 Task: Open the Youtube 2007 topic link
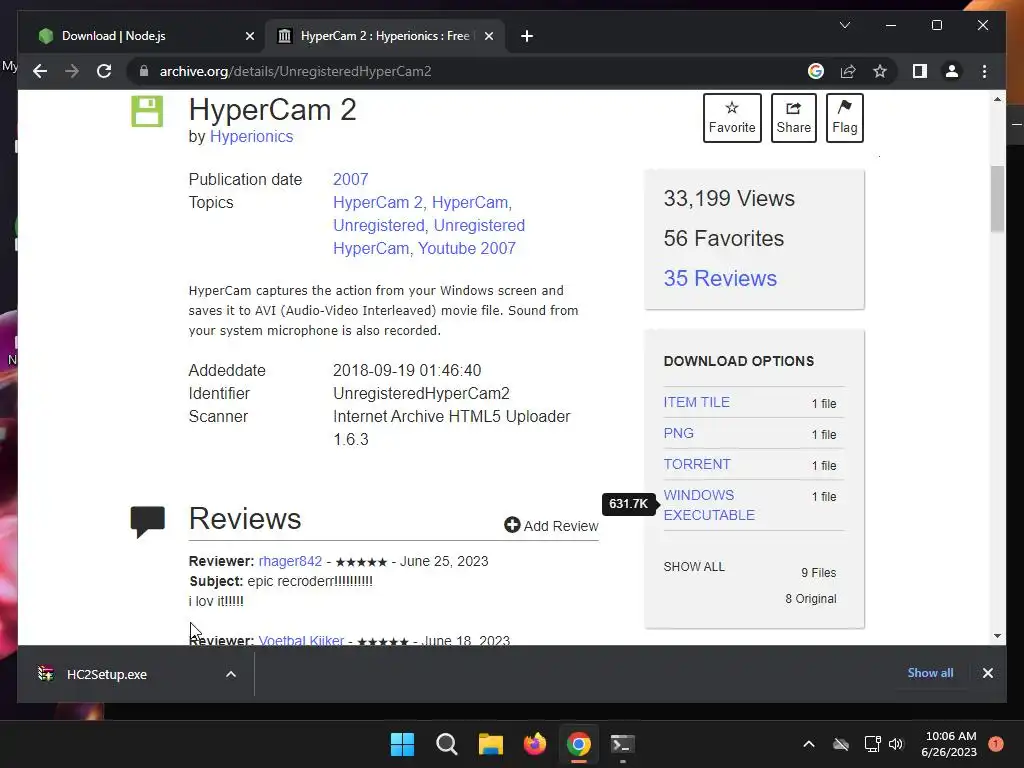tap(467, 248)
